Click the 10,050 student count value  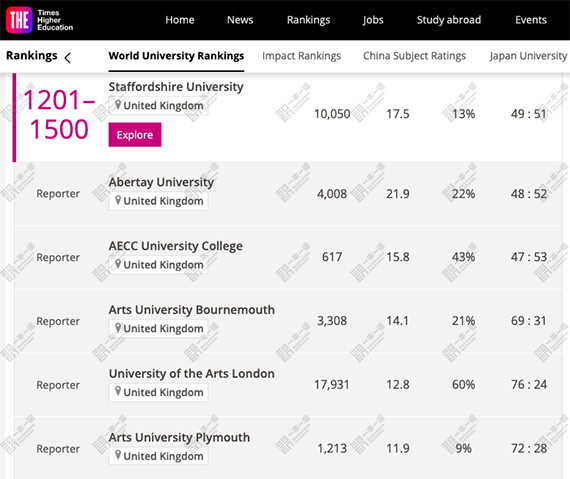332,114
